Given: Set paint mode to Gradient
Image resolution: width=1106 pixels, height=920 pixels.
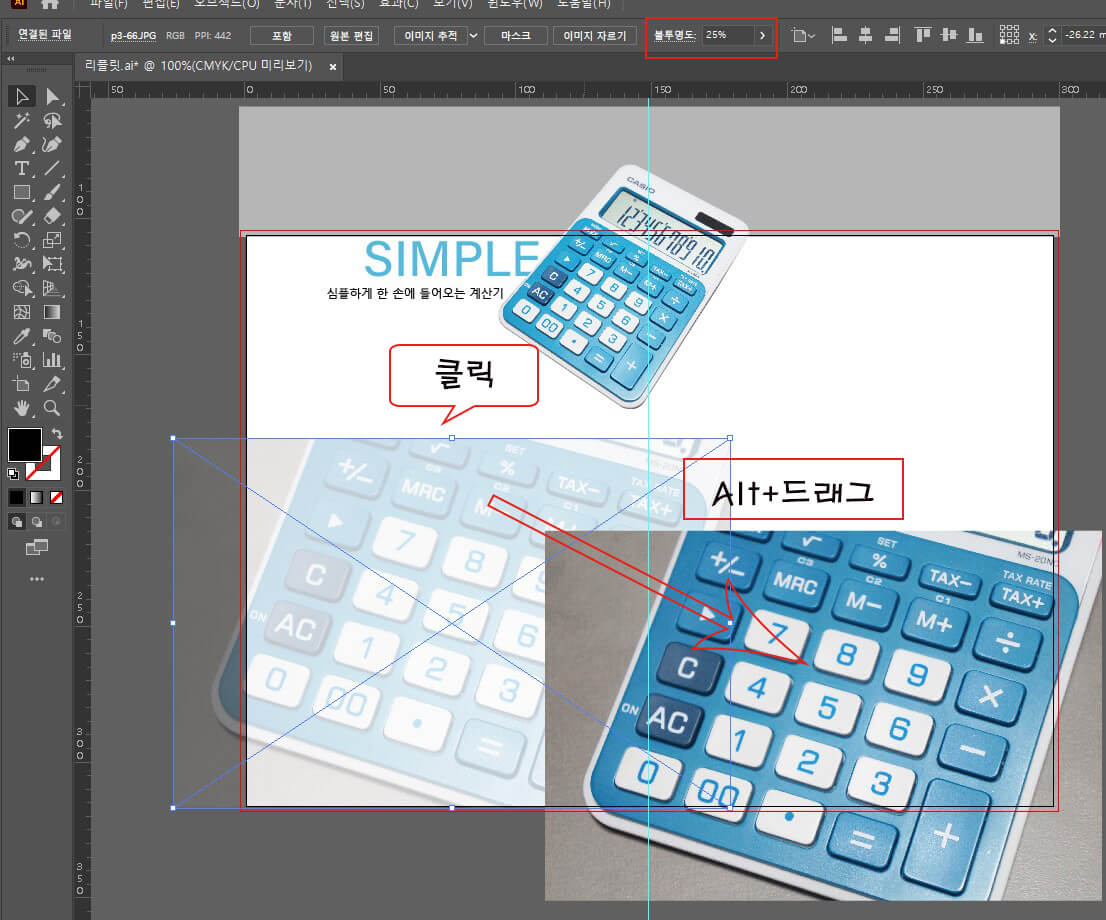Looking at the screenshot, I should coord(37,497).
